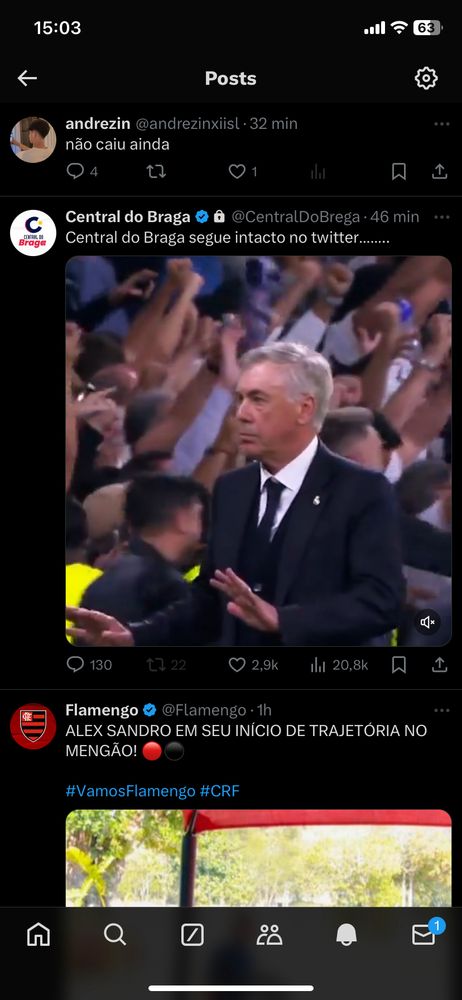This screenshot has height=1000, width=462.
Task: Open the Flamengo profile avatar
Action: [x=33, y=726]
